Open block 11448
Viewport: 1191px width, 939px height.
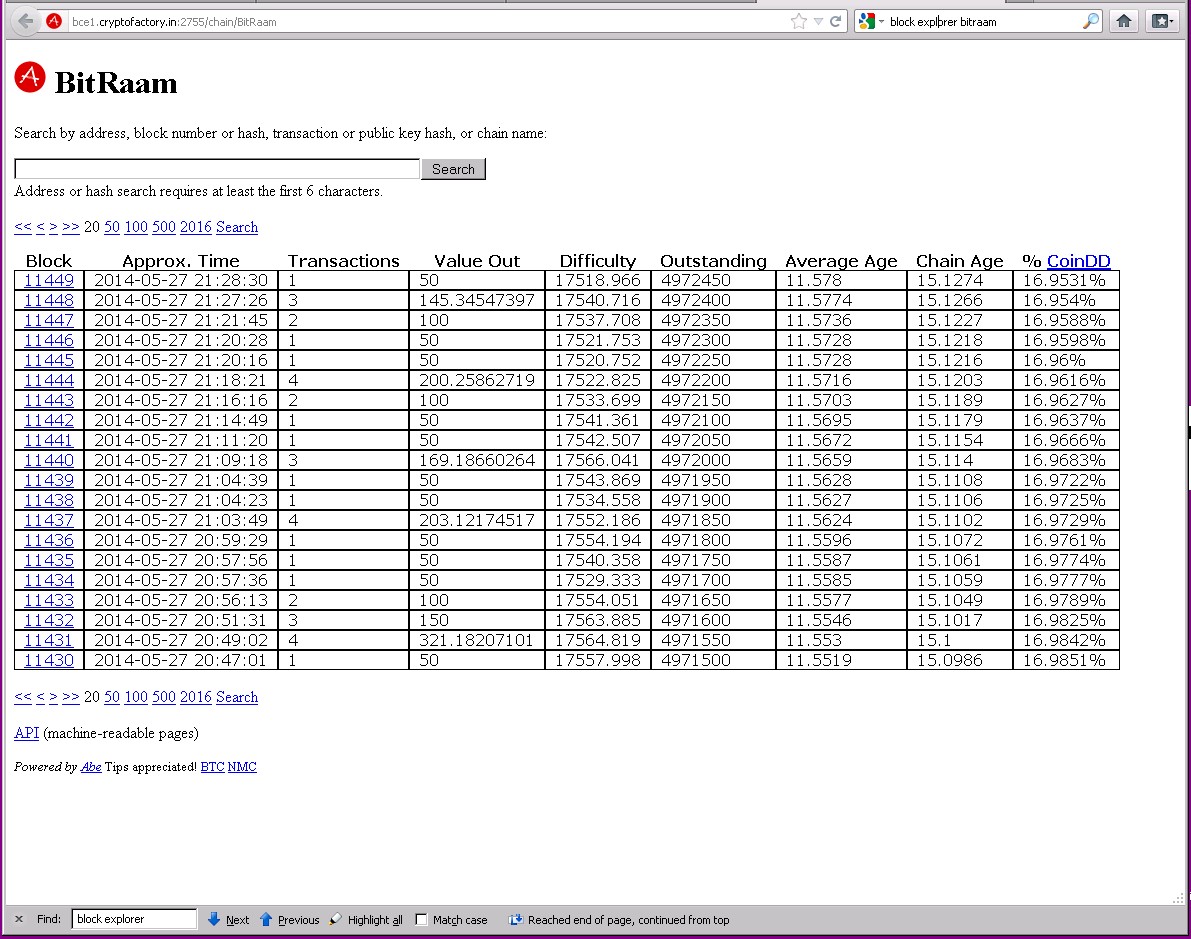pos(49,300)
